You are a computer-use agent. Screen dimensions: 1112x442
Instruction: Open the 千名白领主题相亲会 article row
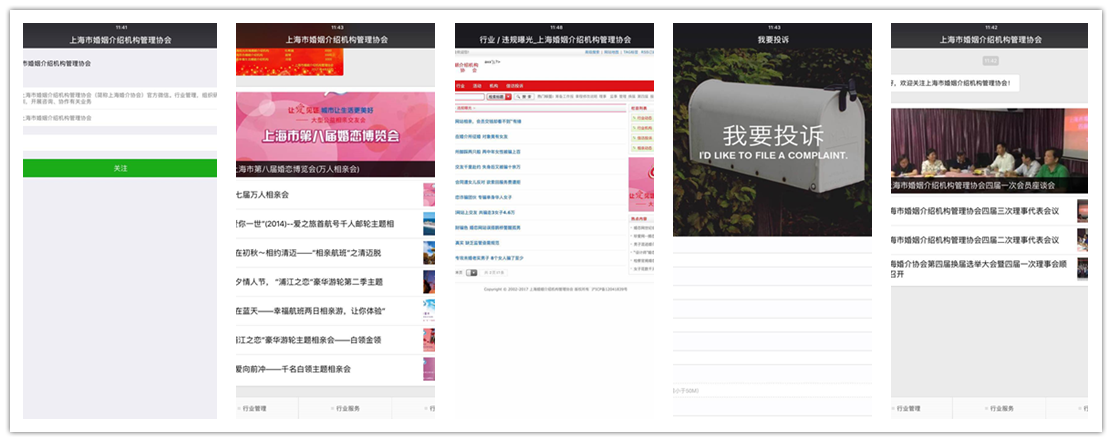335,369
